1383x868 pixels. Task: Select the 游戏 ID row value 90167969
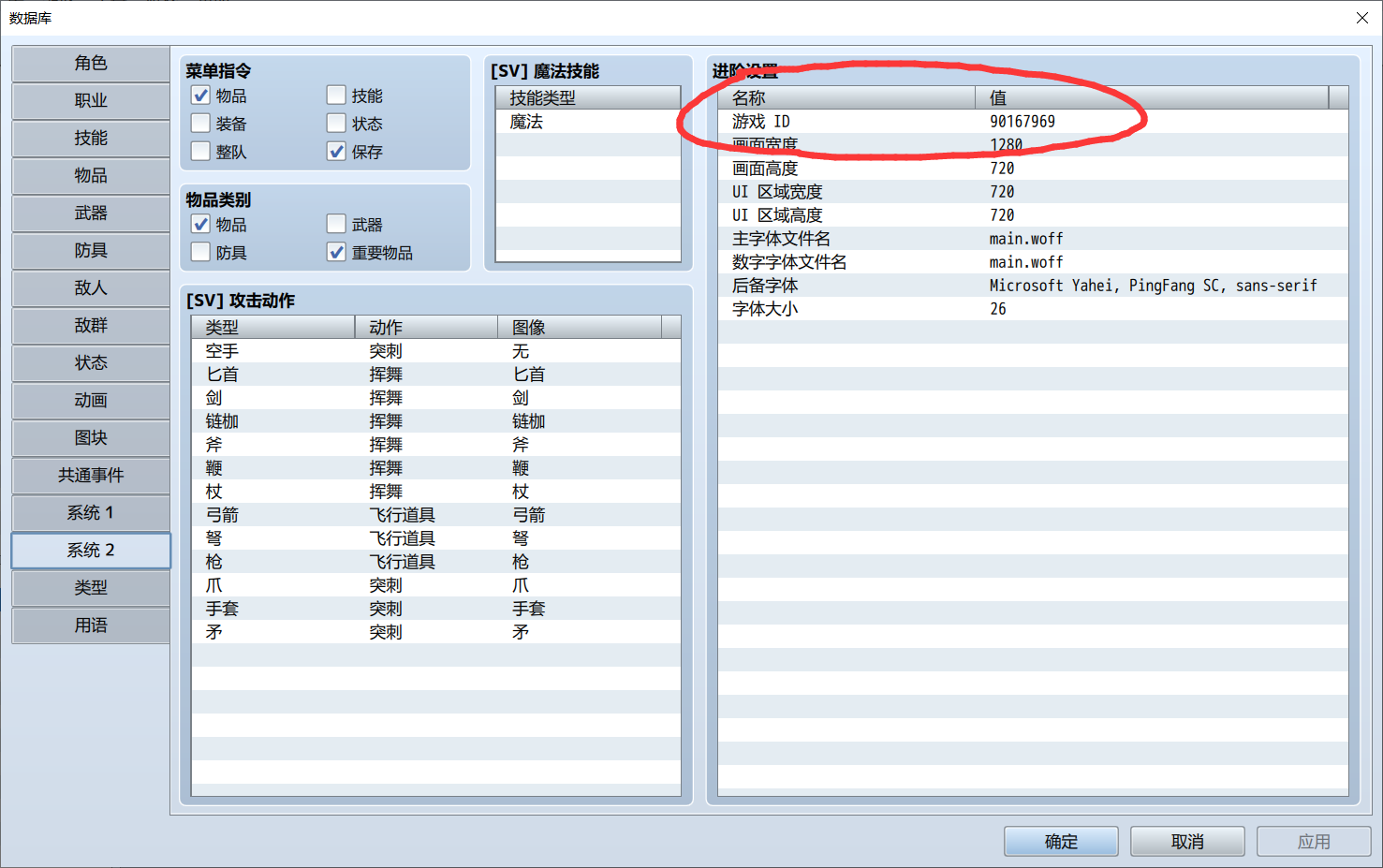click(x=1033, y=122)
